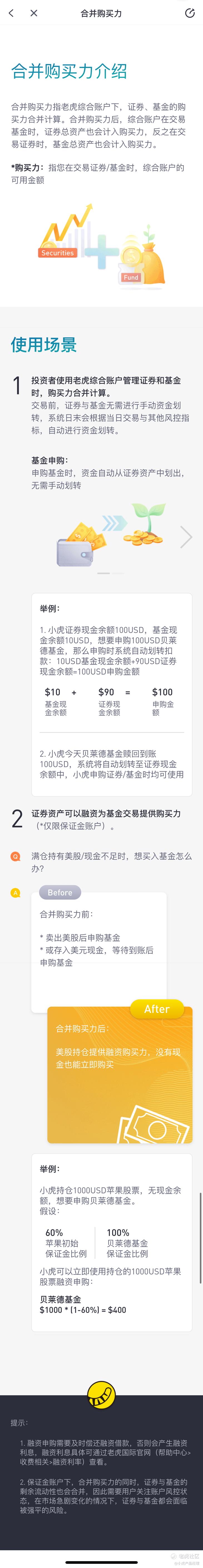Select the carousel page indicator dots
Screen dimensions: 203x1568
(x=110, y=573)
